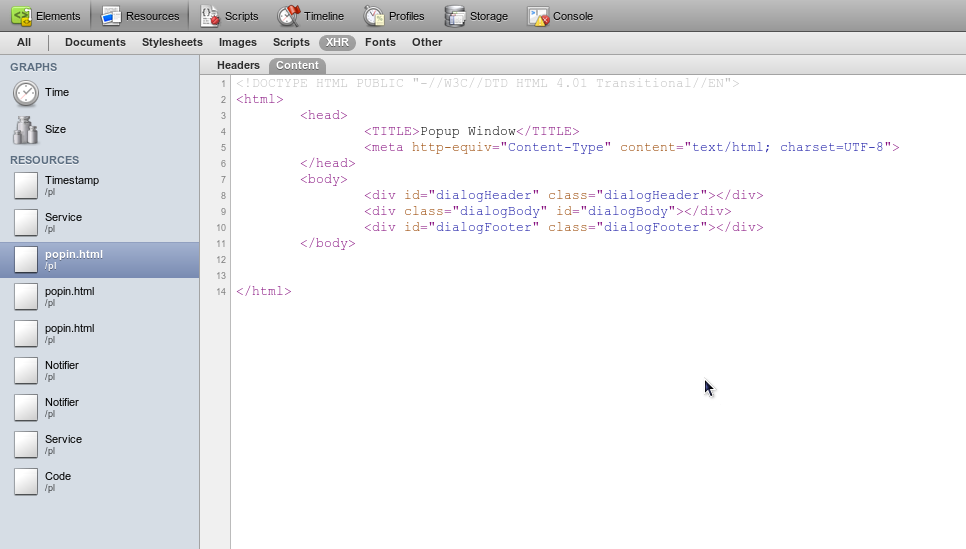This screenshot has height=549, width=966.
Task: Open the Profiles panel icon
Action: pos(374,16)
